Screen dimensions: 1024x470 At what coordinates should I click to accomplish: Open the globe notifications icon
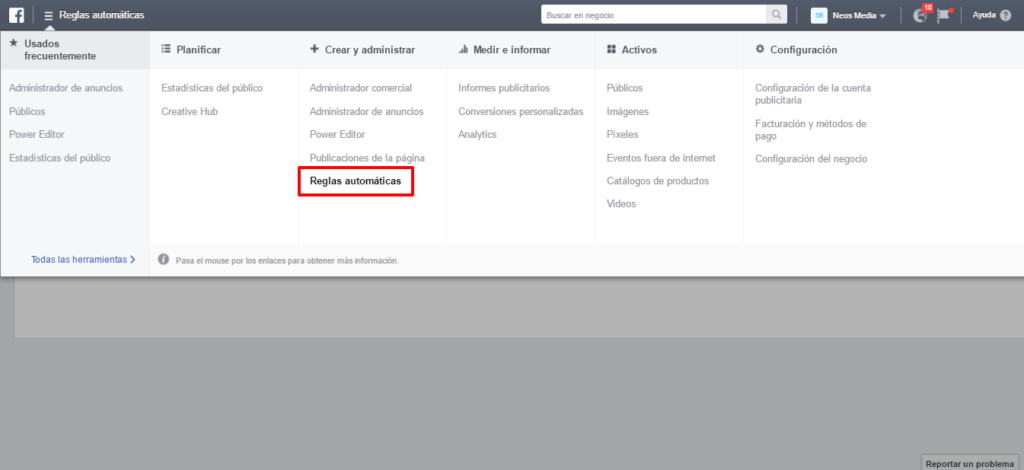[920, 15]
